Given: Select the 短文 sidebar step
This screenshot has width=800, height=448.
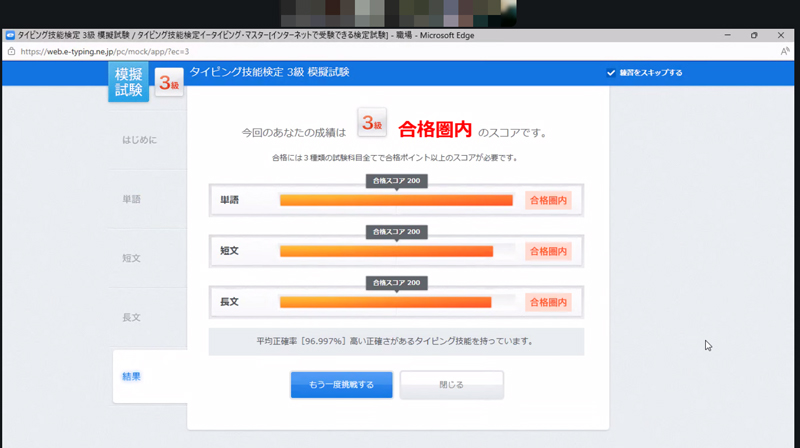Looking at the screenshot, I should coord(131,258).
